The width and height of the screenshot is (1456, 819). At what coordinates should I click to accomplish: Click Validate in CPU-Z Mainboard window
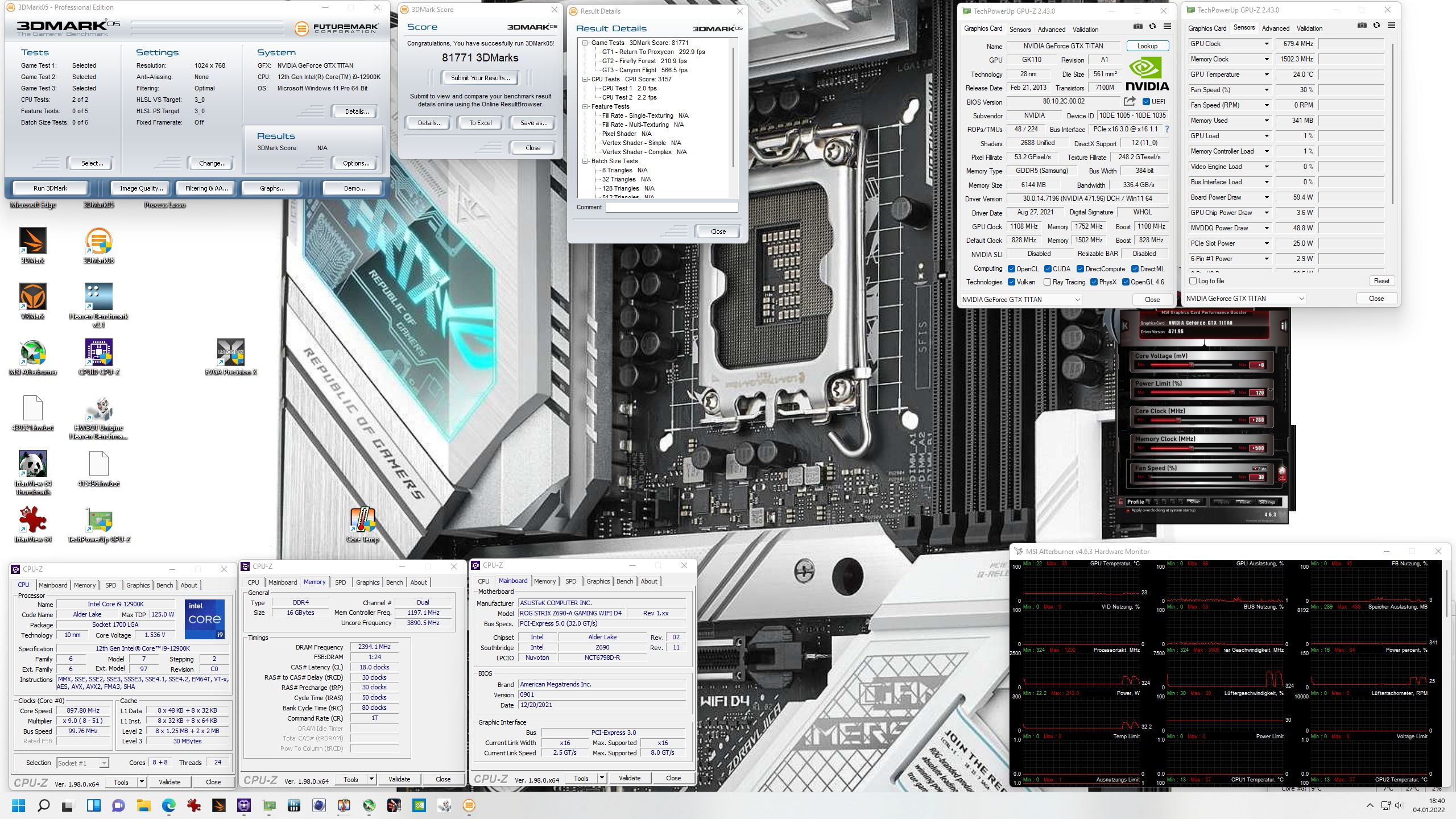[x=630, y=778]
